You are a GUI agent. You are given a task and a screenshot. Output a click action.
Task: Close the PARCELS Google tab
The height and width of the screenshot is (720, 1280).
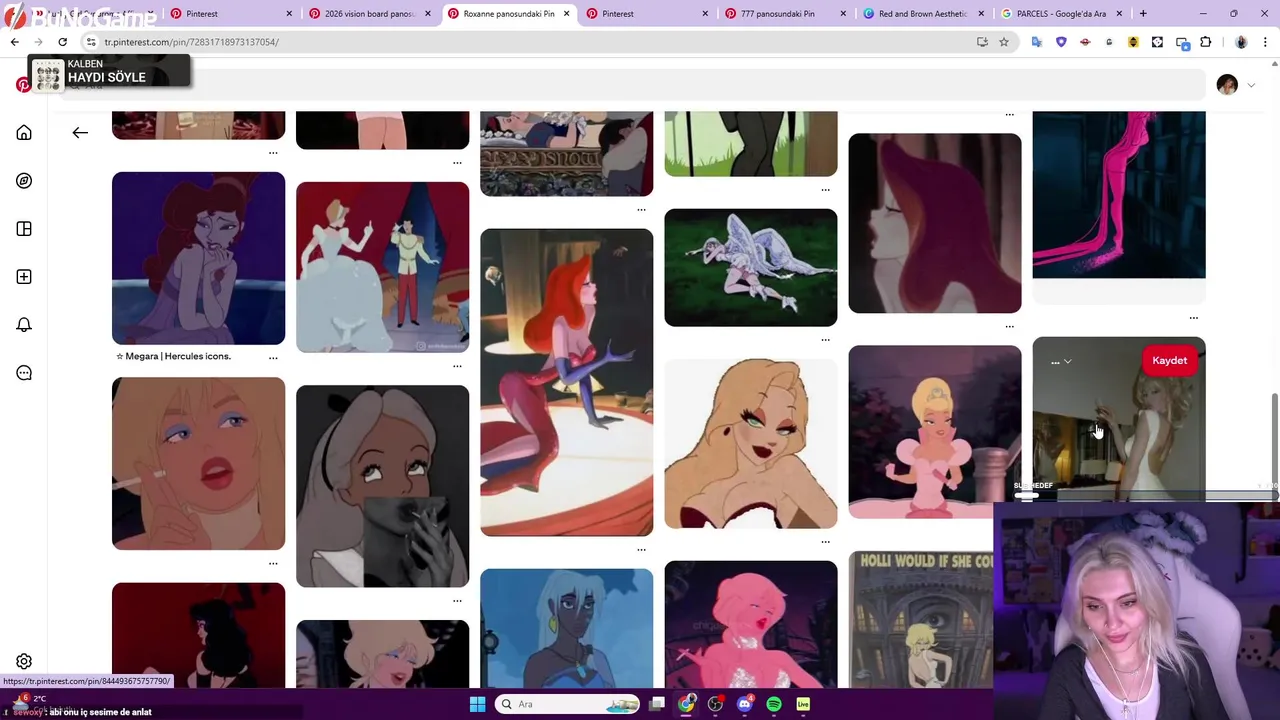1120,14
